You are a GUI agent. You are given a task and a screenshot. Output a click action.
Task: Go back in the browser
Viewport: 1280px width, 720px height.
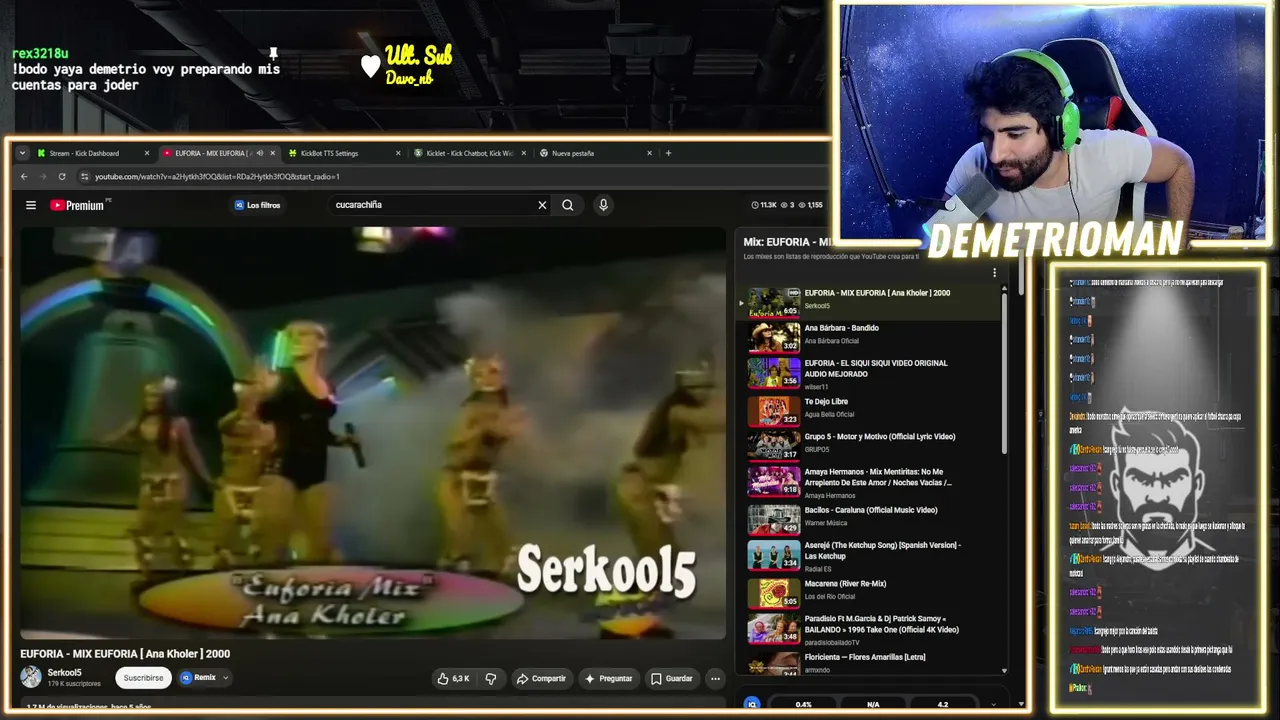click(x=25, y=177)
